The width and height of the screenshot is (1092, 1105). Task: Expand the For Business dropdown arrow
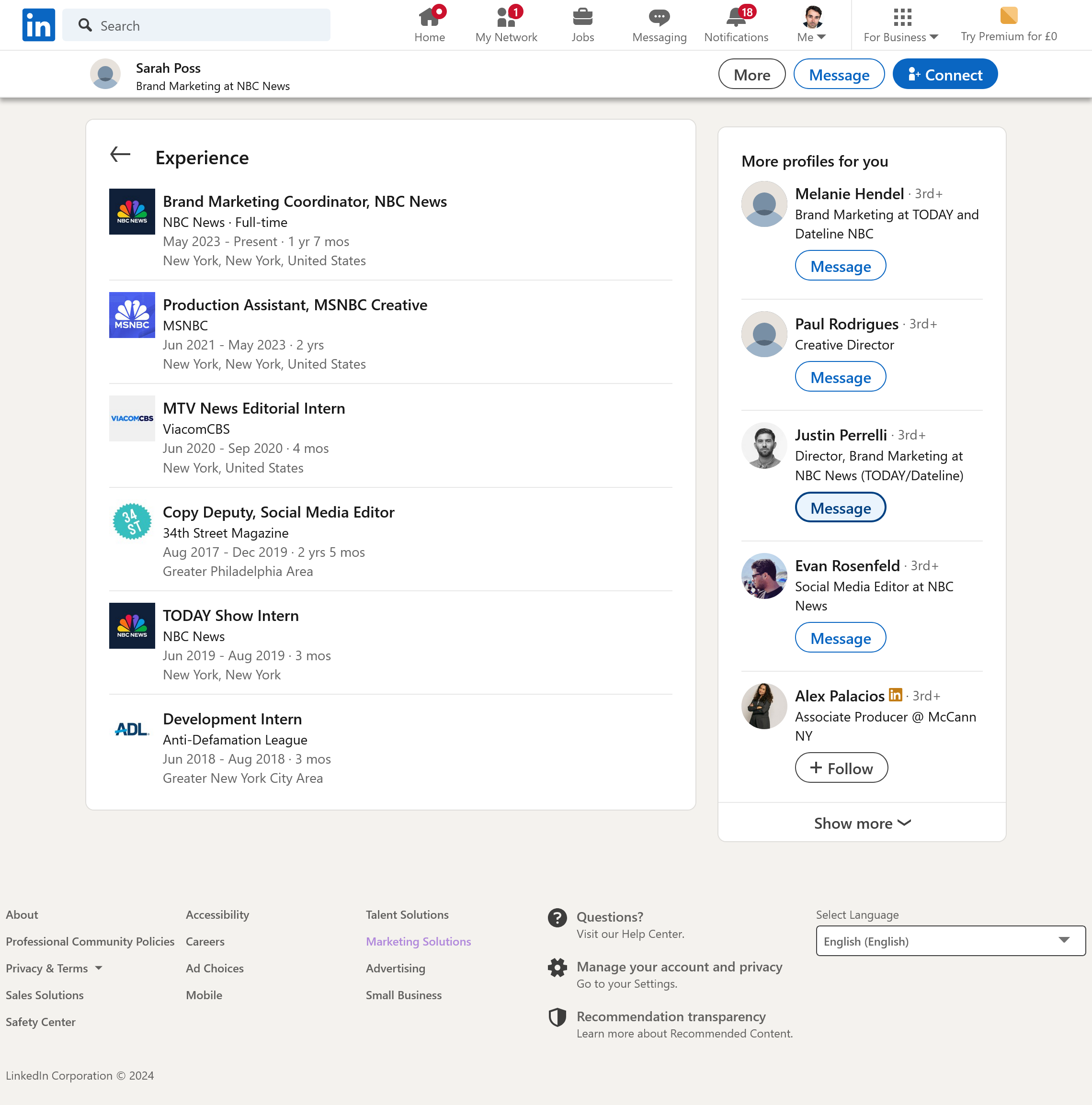pyautogui.click(x=934, y=37)
